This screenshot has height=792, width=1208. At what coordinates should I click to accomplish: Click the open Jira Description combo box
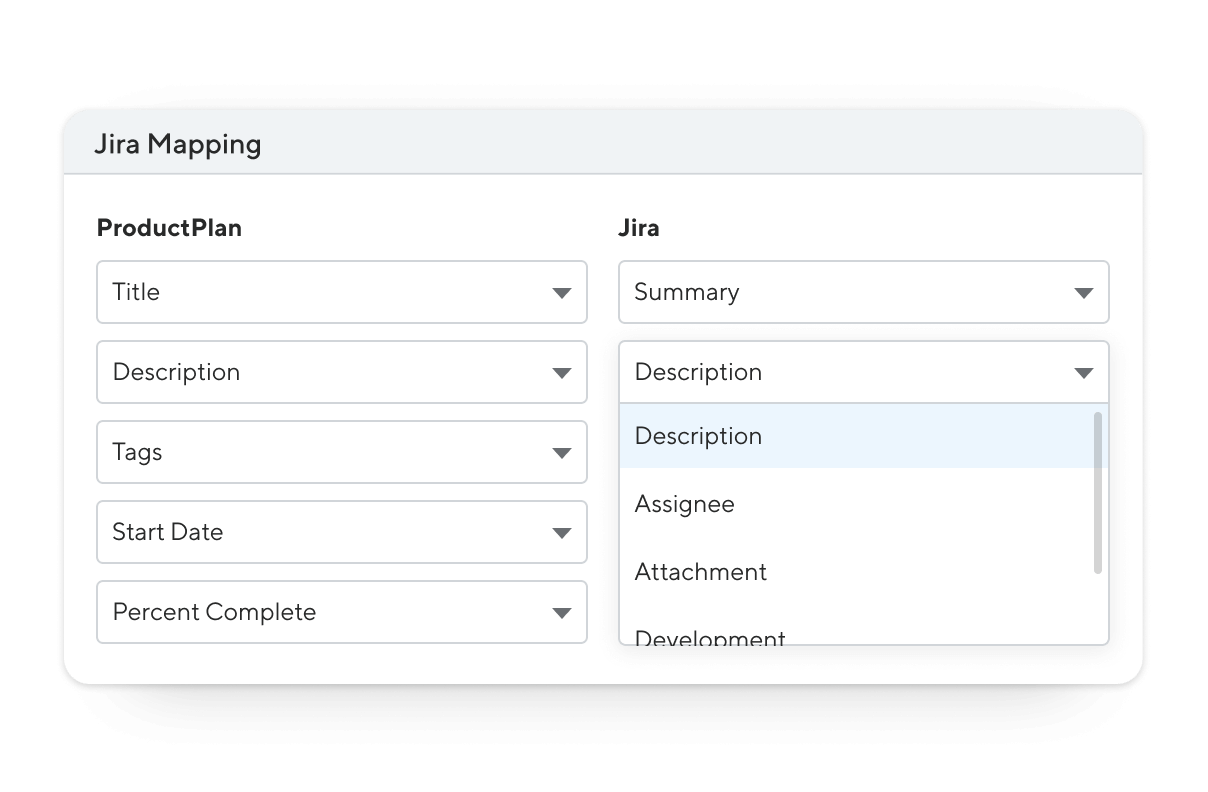tap(864, 372)
